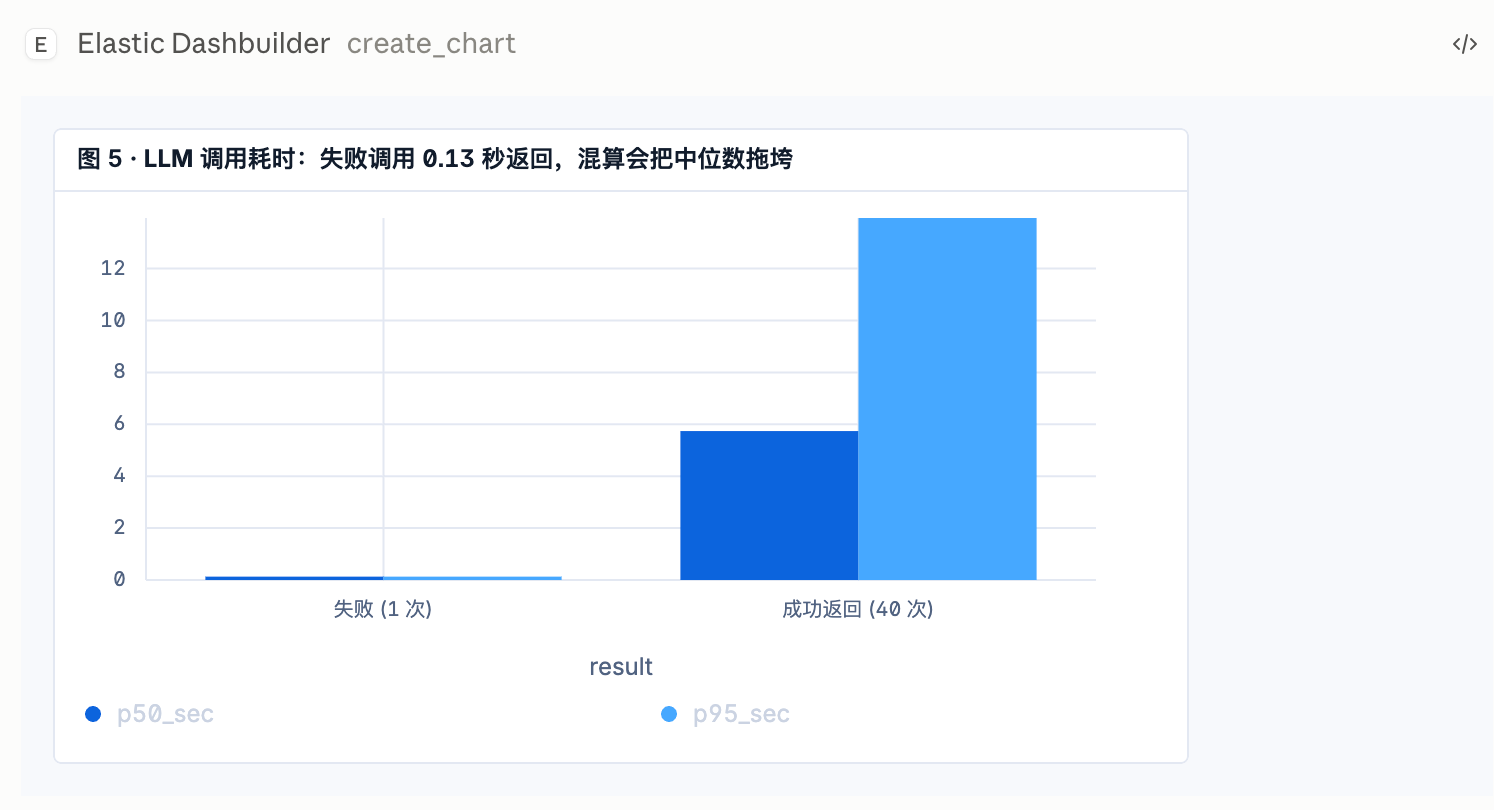Select the p50 bar for 成功返回 (40 次)

pyautogui.click(x=769, y=505)
